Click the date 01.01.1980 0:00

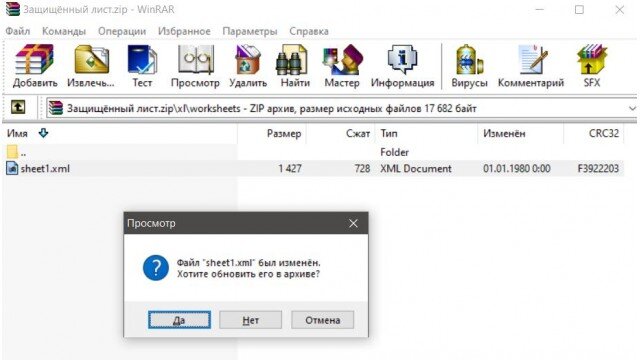[517, 169]
